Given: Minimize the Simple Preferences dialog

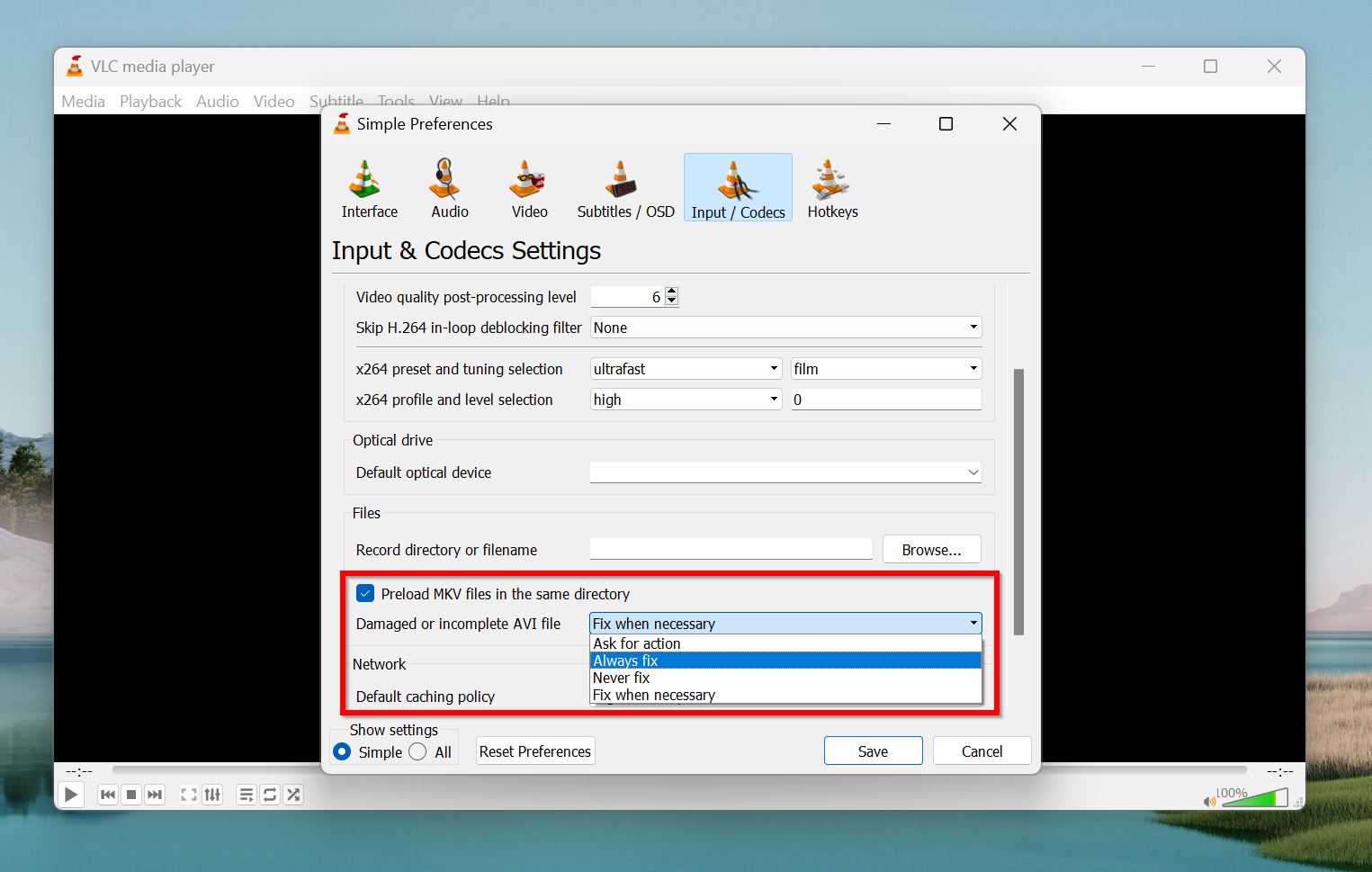Looking at the screenshot, I should pyautogui.click(x=883, y=124).
